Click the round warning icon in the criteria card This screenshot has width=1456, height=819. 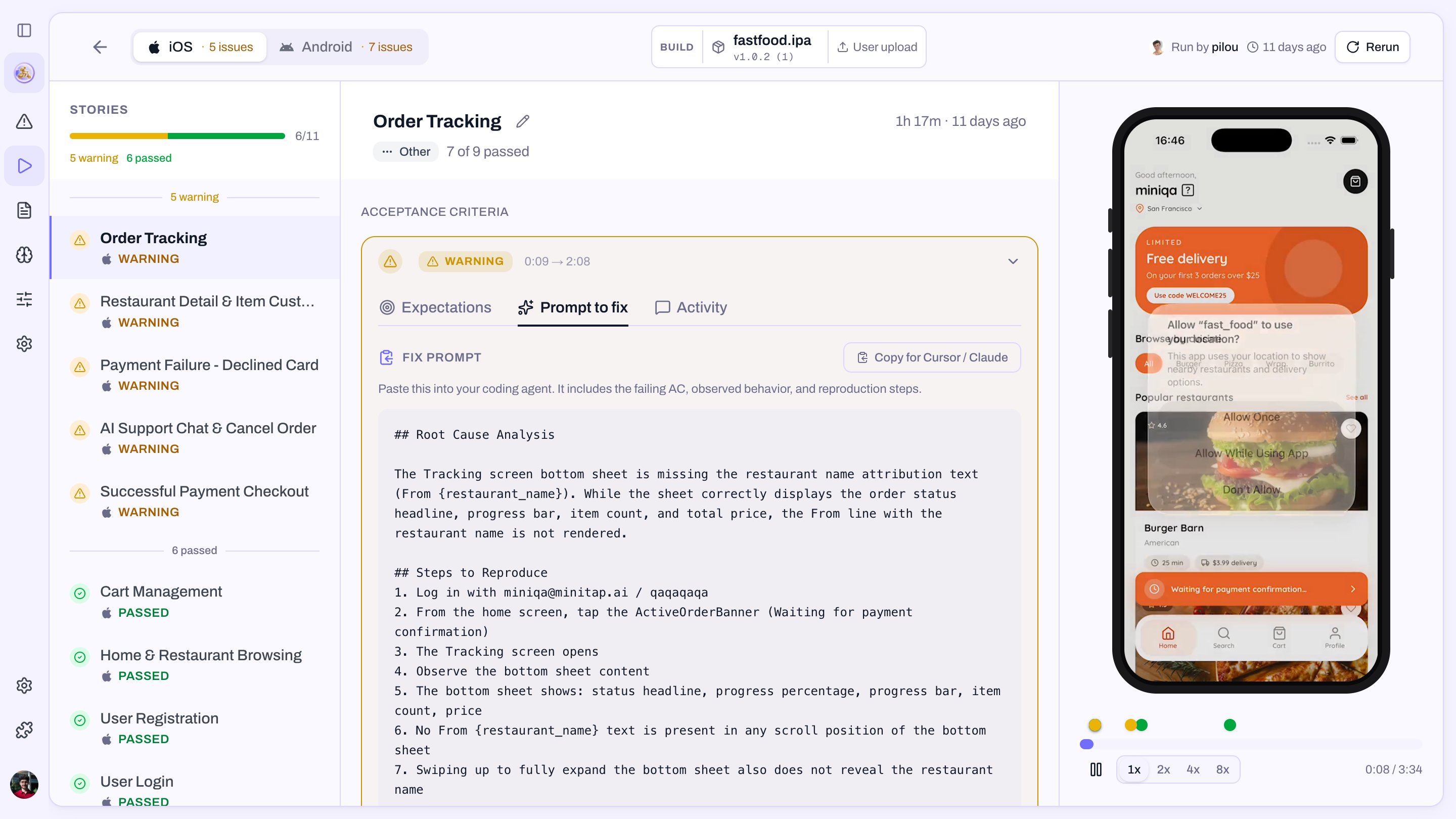390,261
